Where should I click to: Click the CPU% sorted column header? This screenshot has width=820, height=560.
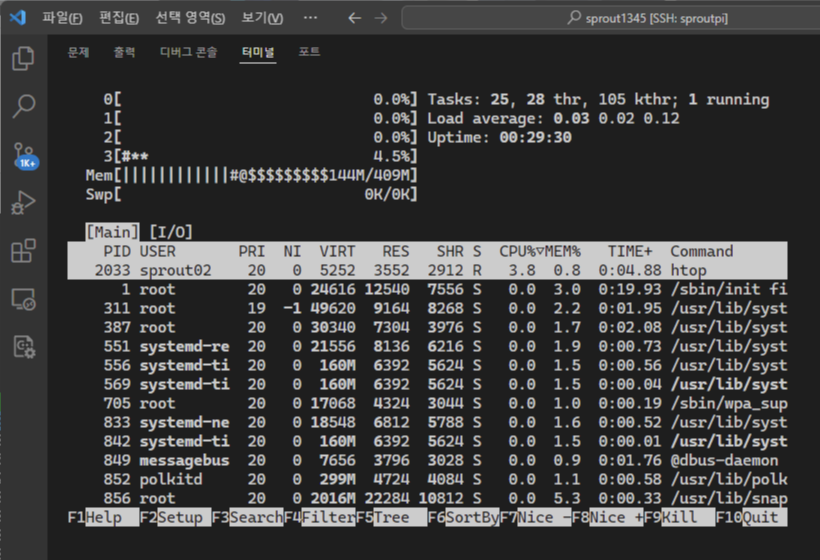[x=522, y=252]
